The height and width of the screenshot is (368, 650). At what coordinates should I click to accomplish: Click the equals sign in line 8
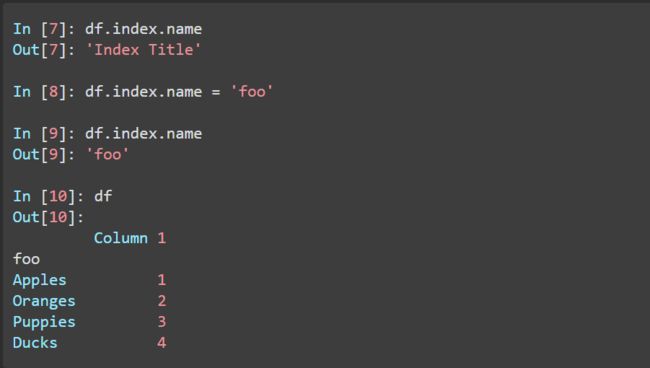(216, 92)
